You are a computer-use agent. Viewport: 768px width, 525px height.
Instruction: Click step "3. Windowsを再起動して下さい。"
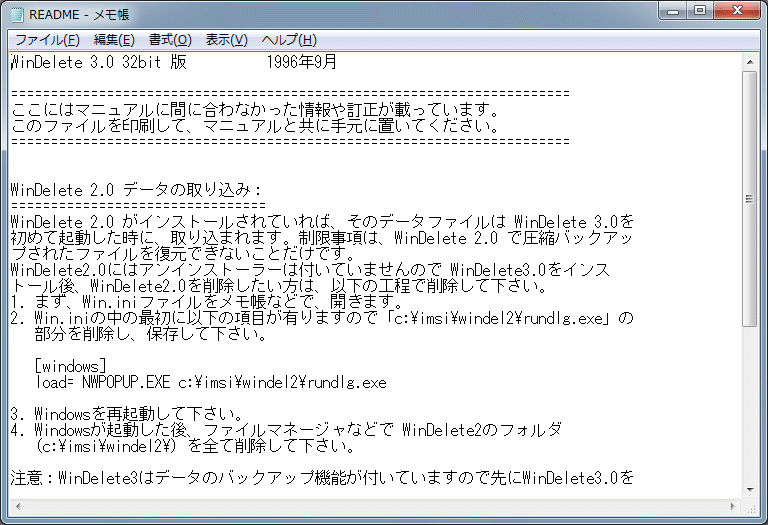127,414
